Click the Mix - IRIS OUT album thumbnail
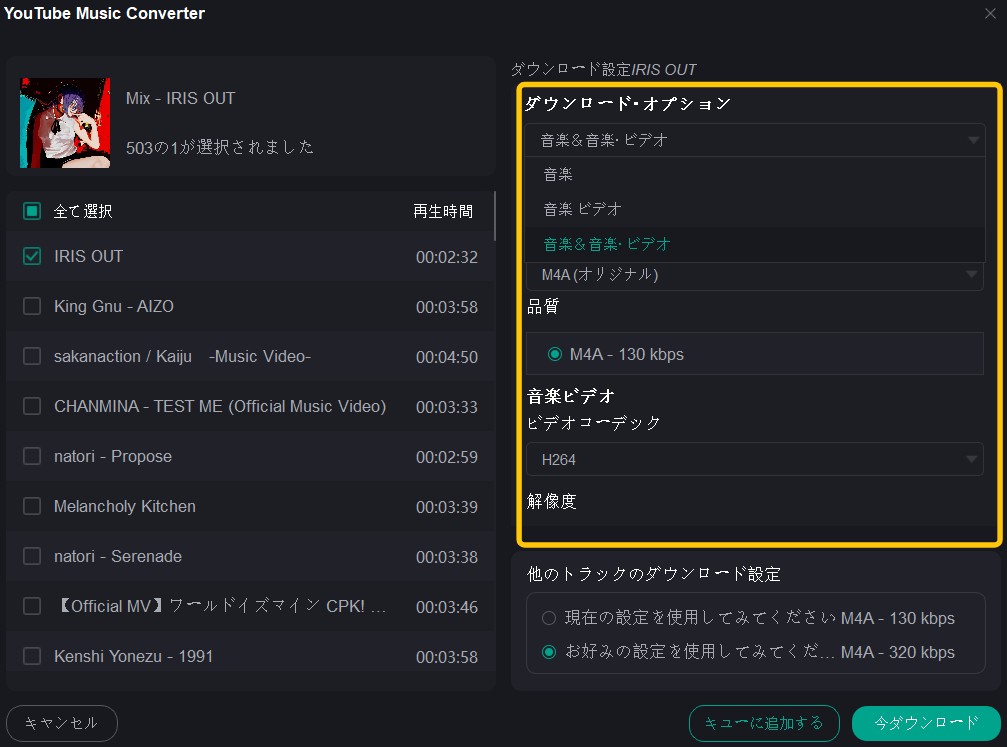 [x=65, y=123]
